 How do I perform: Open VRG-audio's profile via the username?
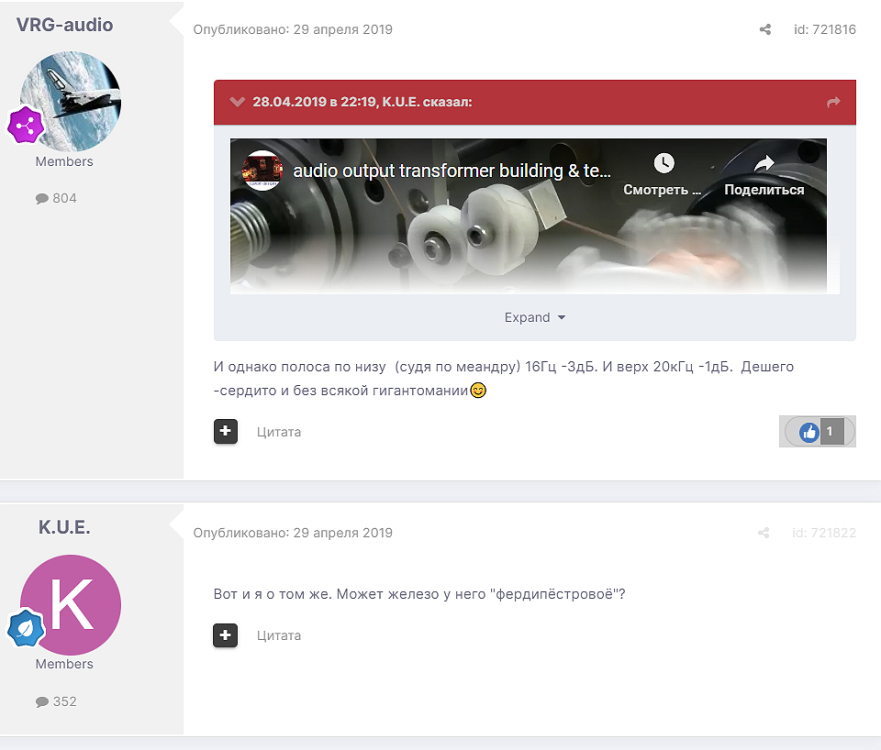(x=65, y=25)
